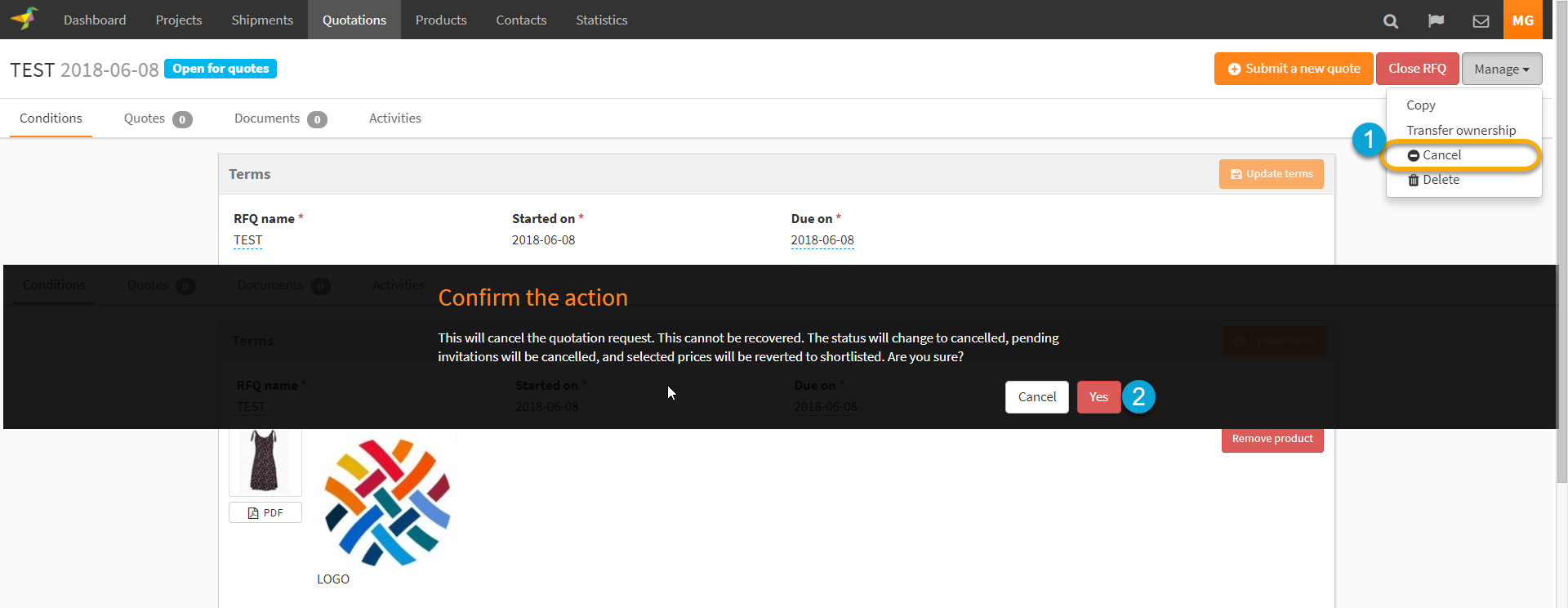Click the hummingbird logo in the navbar
The height and width of the screenshot is (608, 1568).
click(24, 19)
